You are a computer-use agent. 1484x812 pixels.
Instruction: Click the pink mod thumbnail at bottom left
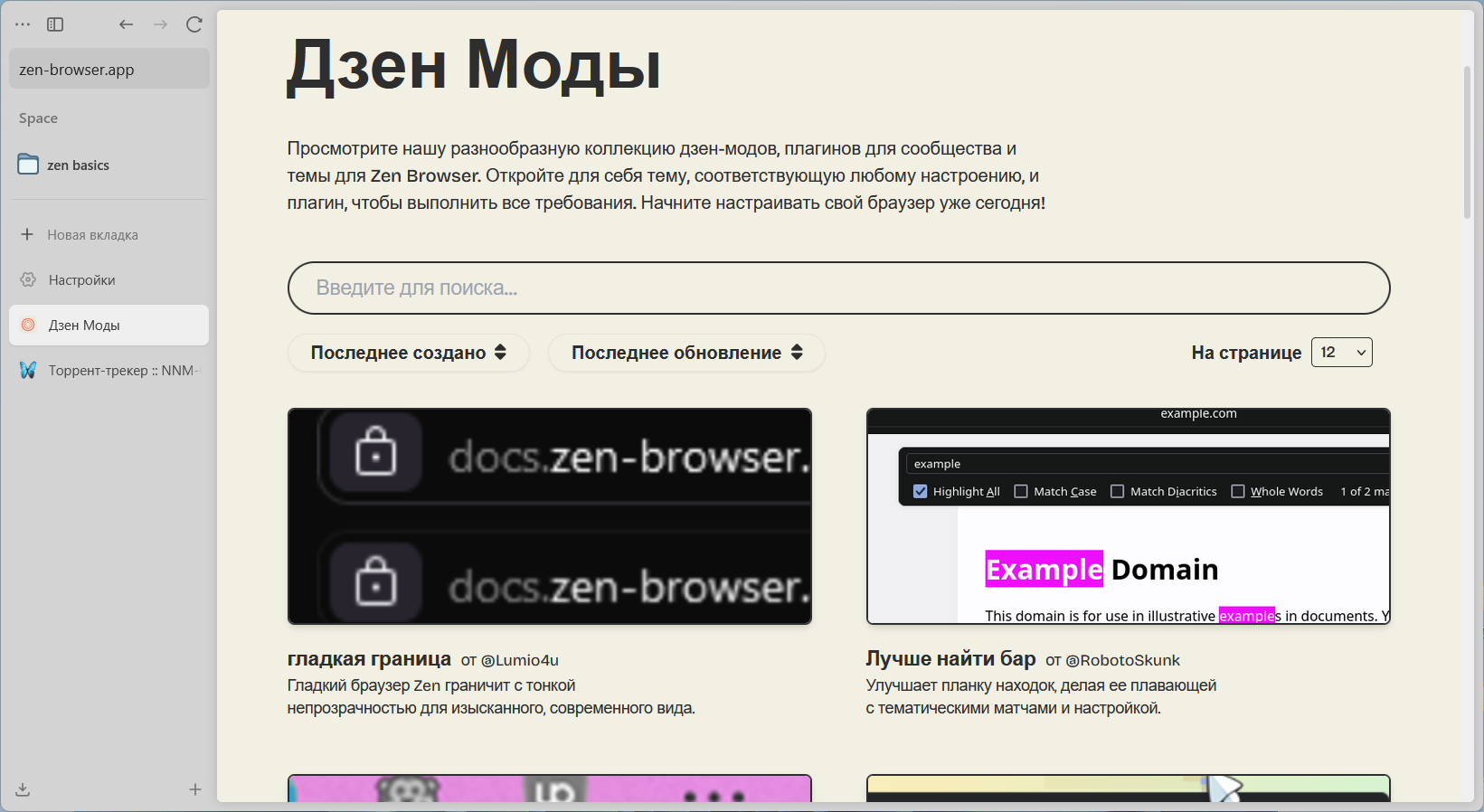click(x=550, y=788)
